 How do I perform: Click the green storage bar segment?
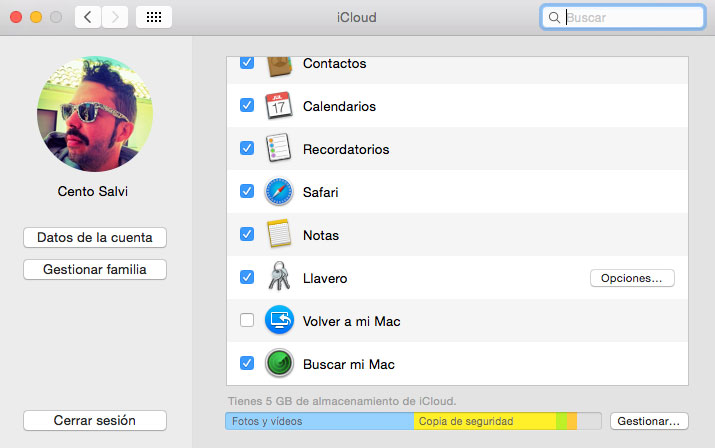tap(561, 421)
